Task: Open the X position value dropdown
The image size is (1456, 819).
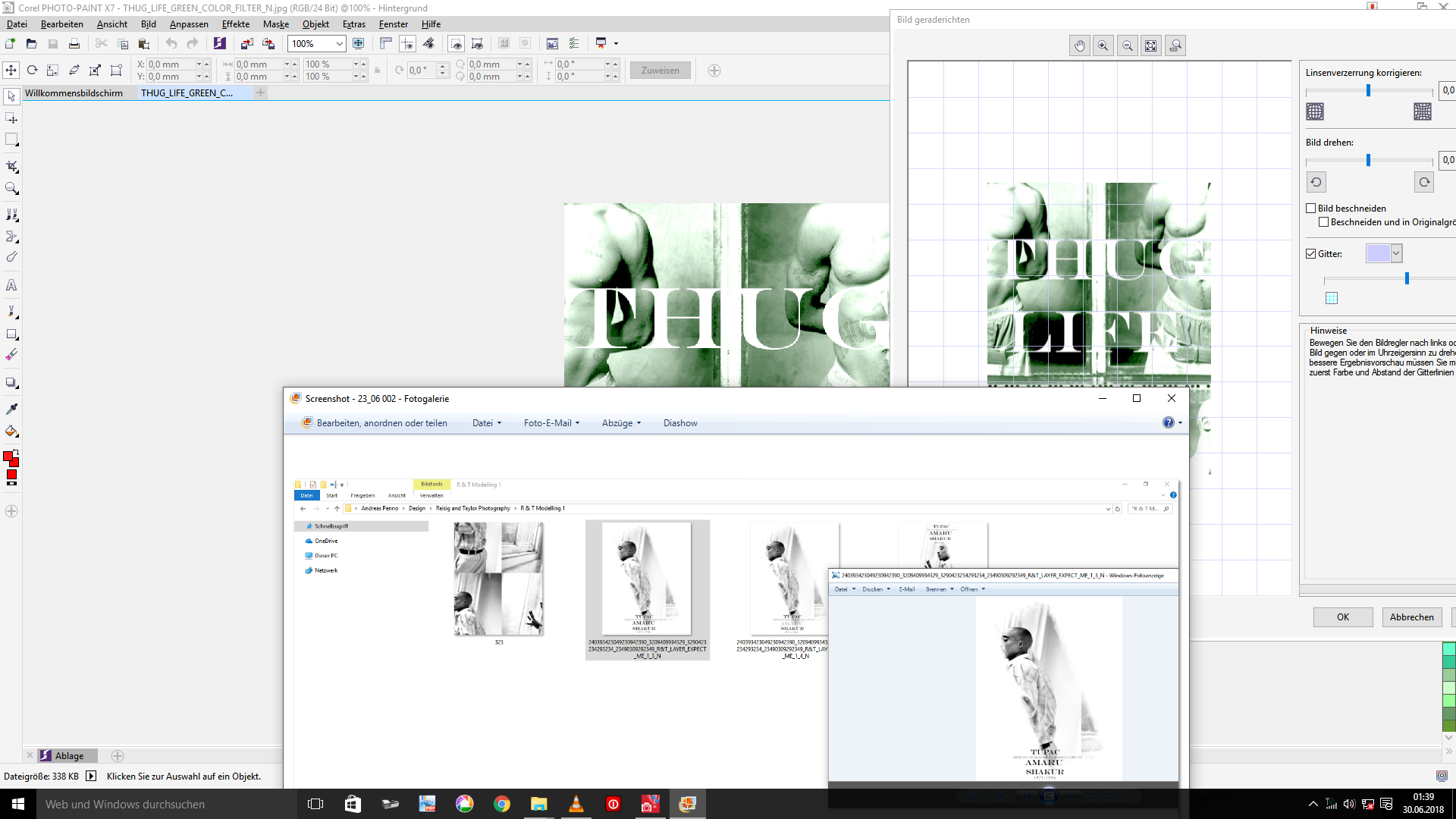Action: point(199,64)
